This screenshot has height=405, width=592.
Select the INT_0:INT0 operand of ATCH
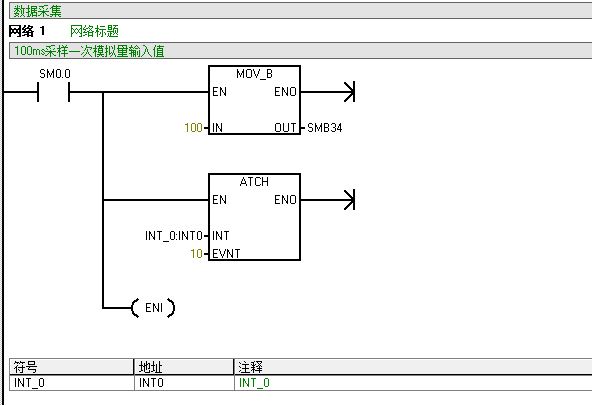pyautogui.click(x=174, y=236)
